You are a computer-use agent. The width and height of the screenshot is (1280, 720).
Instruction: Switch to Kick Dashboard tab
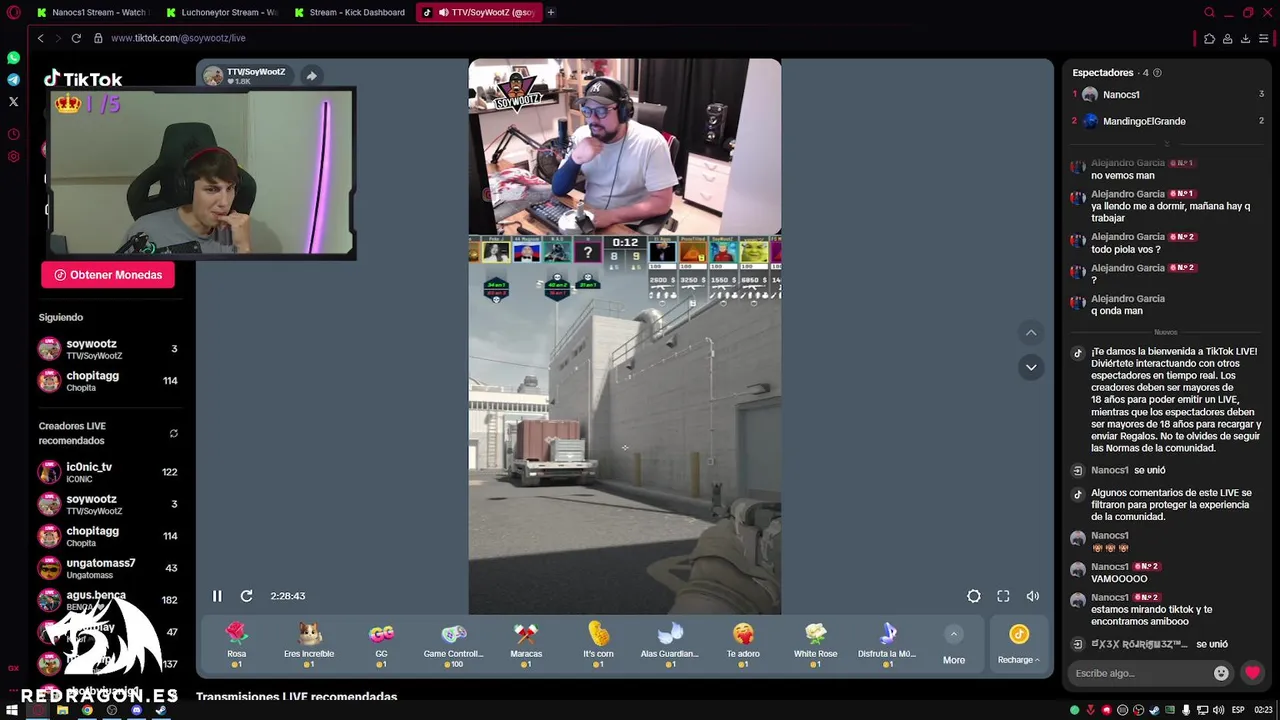[350, 12]
